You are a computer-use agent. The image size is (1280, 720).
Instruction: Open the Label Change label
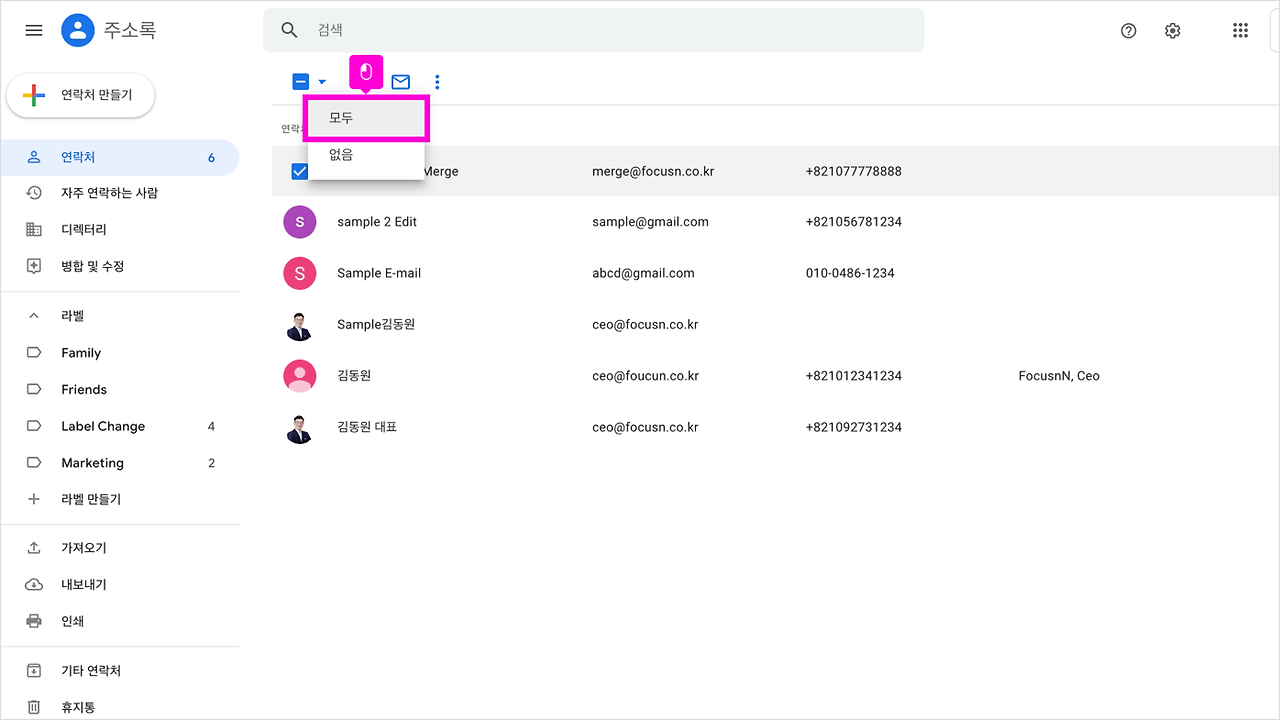[x=120, y=426]
